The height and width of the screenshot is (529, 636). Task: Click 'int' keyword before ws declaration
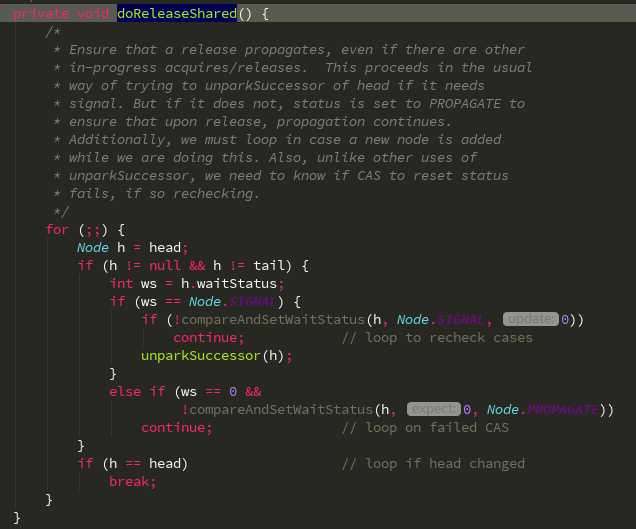tap(121, 284)
